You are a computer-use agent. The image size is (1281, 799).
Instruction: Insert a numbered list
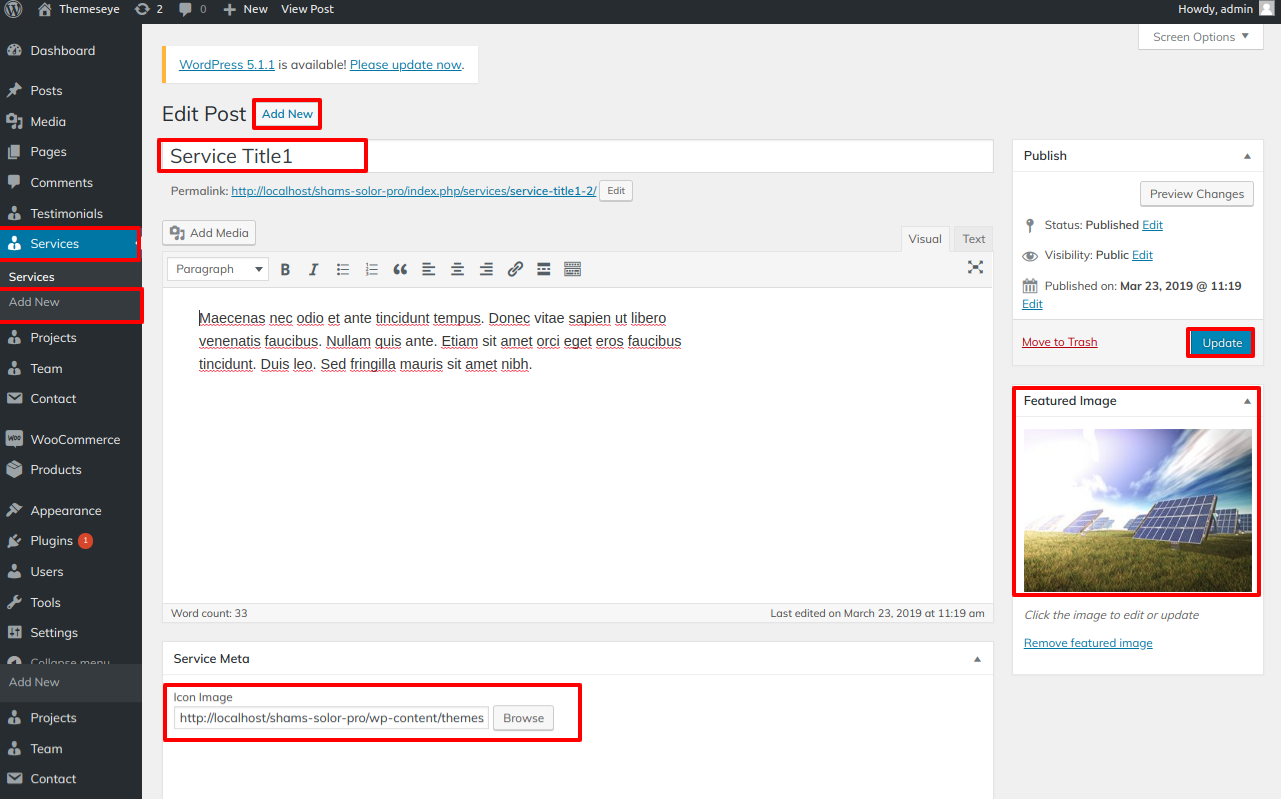372,269
